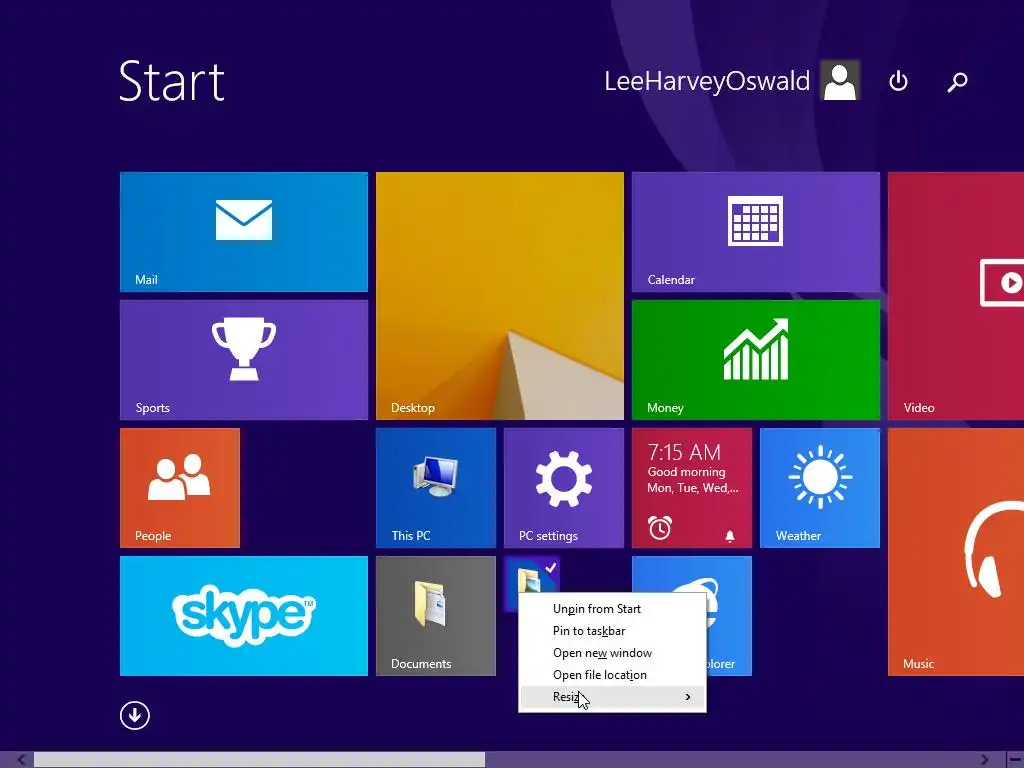Click the search magnifier icon
The height and width of the screenshot is (768, 1024).
coord(957,82)
